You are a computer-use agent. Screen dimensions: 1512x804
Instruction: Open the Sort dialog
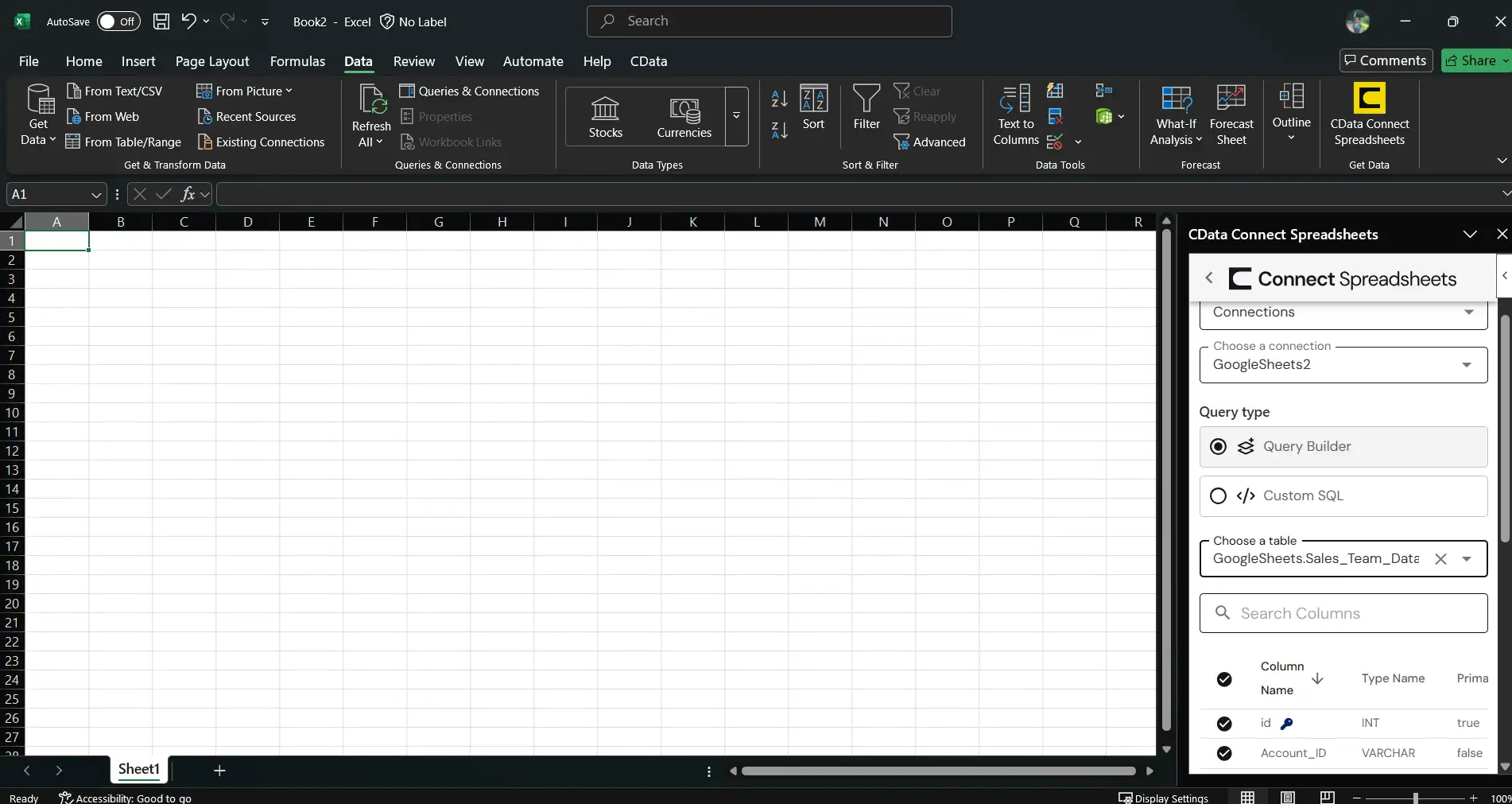(813, 107)
